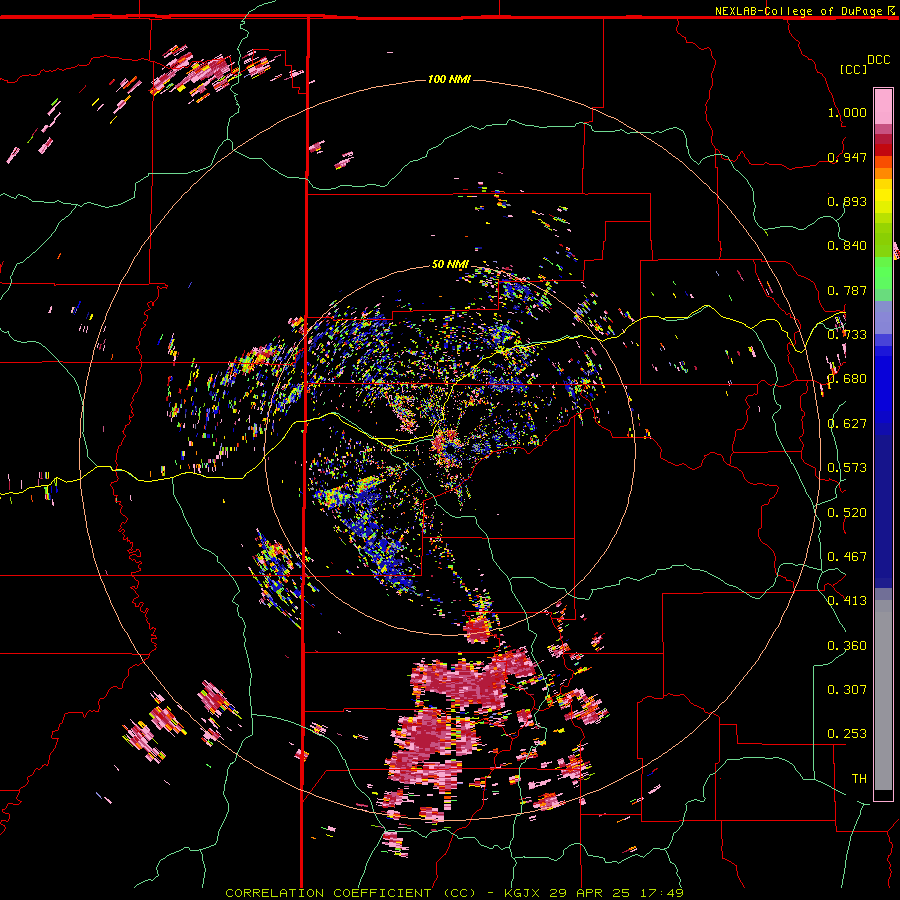Click the [CC] units label above scale
Image resolution: width=900 pixels, height=900 pixels.
pos(853,69)
